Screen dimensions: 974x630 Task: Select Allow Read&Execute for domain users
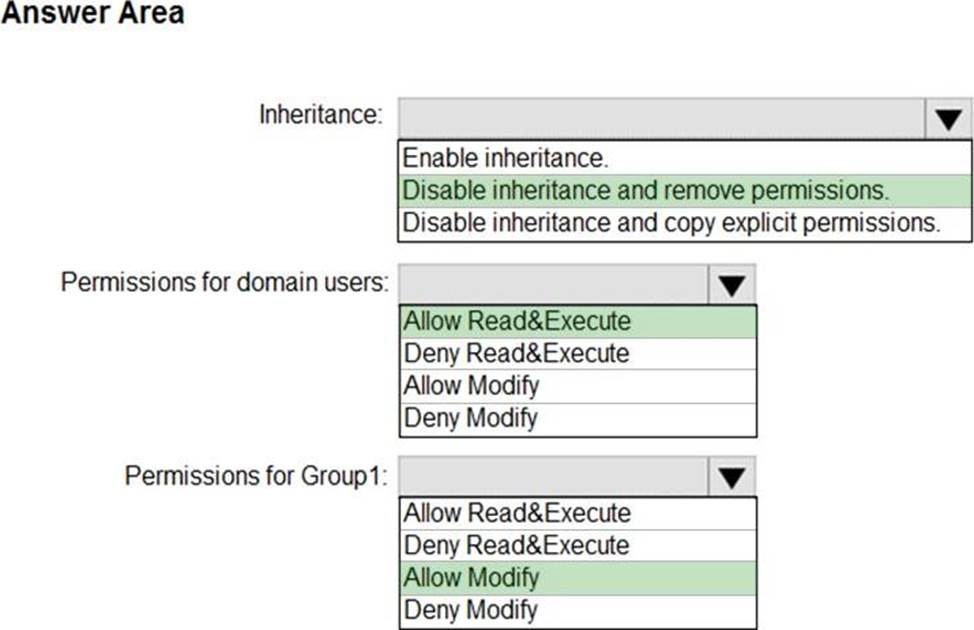517,321
